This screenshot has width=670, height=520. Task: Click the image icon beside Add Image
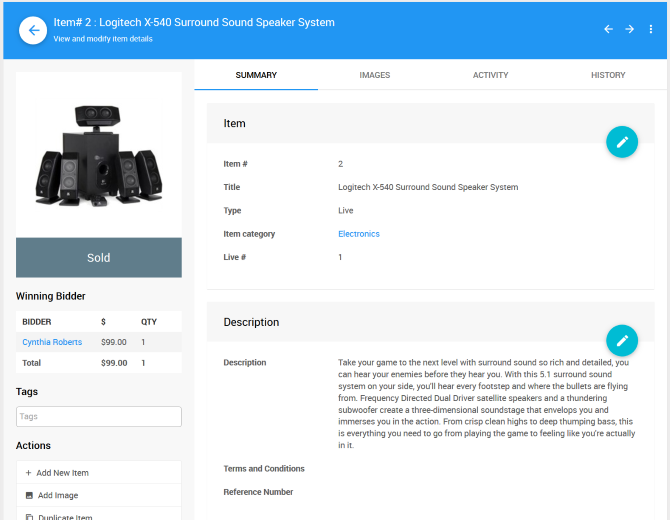click(29, 496)
